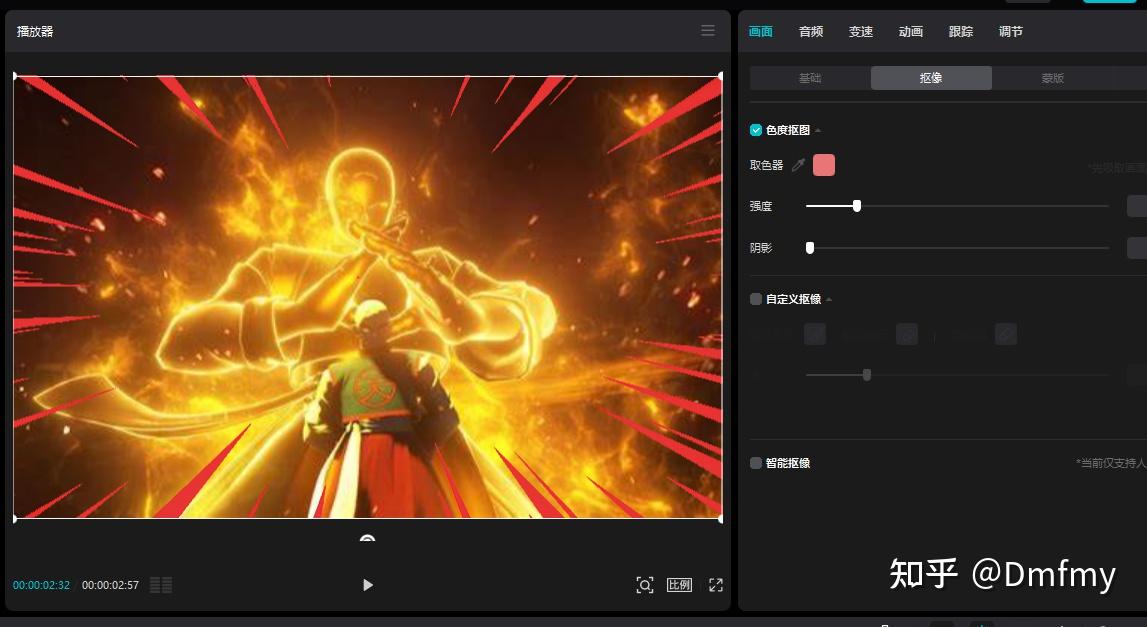
Task: Select the eyedropper color picker tool
Action: pos(799,165)
